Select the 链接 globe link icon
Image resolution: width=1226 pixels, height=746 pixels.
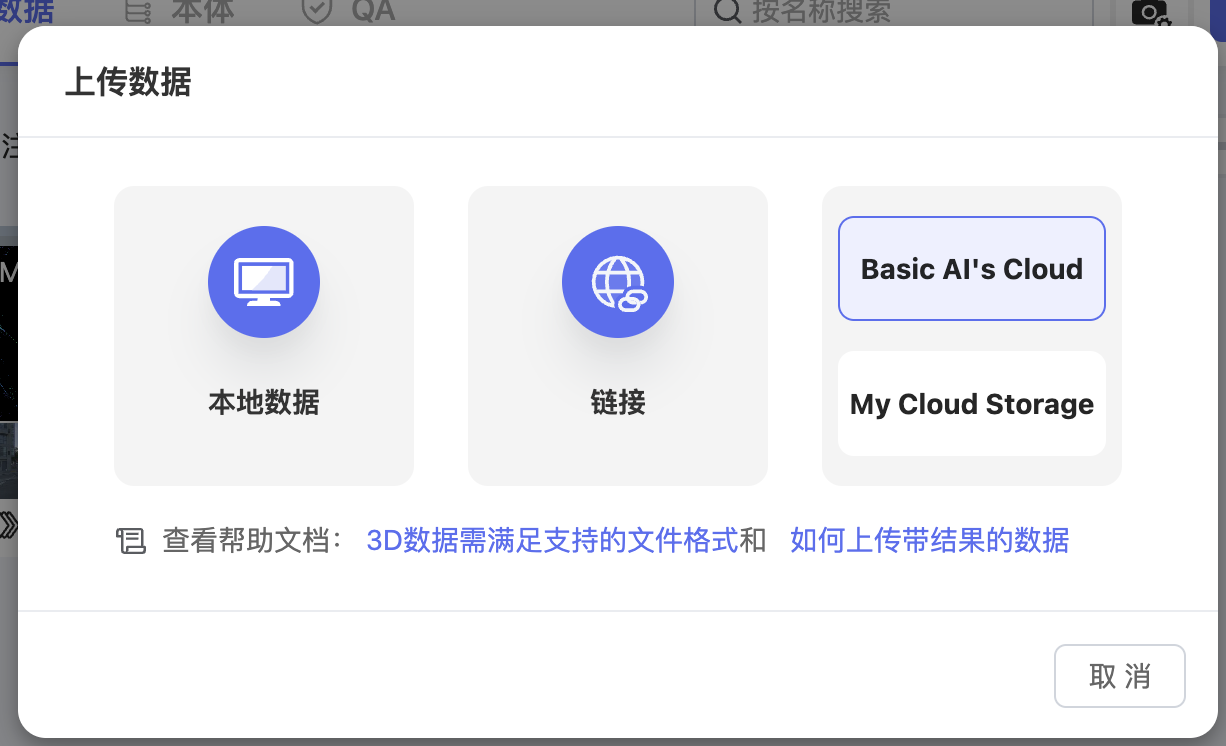point(618,282)
